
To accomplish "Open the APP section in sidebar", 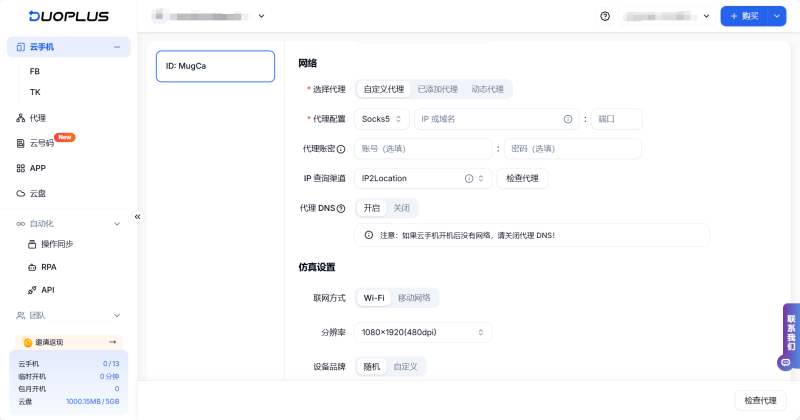I will [x=37, y=168].
